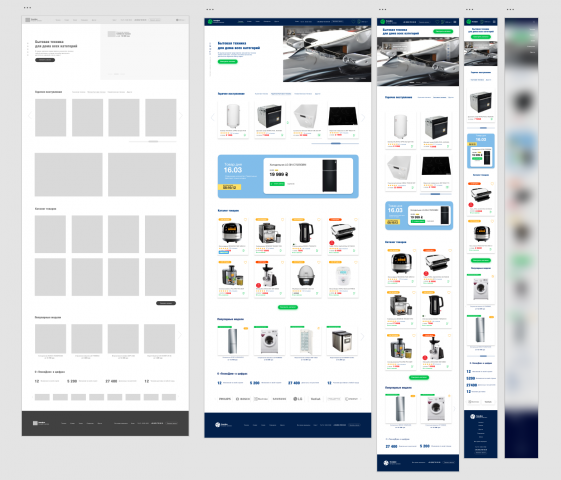The height and width of the screenshot is (480, 561).
Task: Click dark show-more button on wireframe catalog
Action: 166,303
